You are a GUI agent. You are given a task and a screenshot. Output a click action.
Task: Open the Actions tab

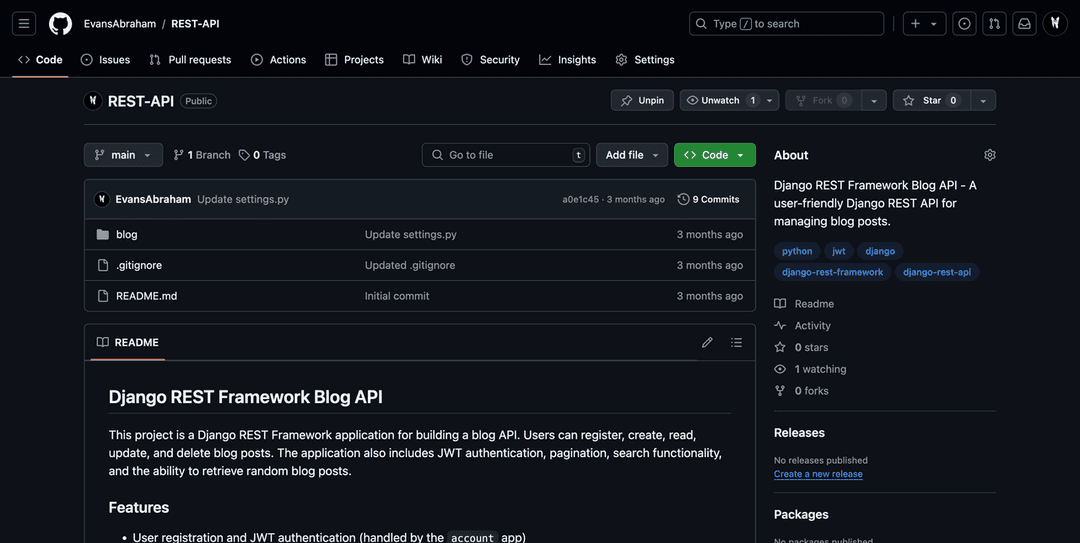278,60
